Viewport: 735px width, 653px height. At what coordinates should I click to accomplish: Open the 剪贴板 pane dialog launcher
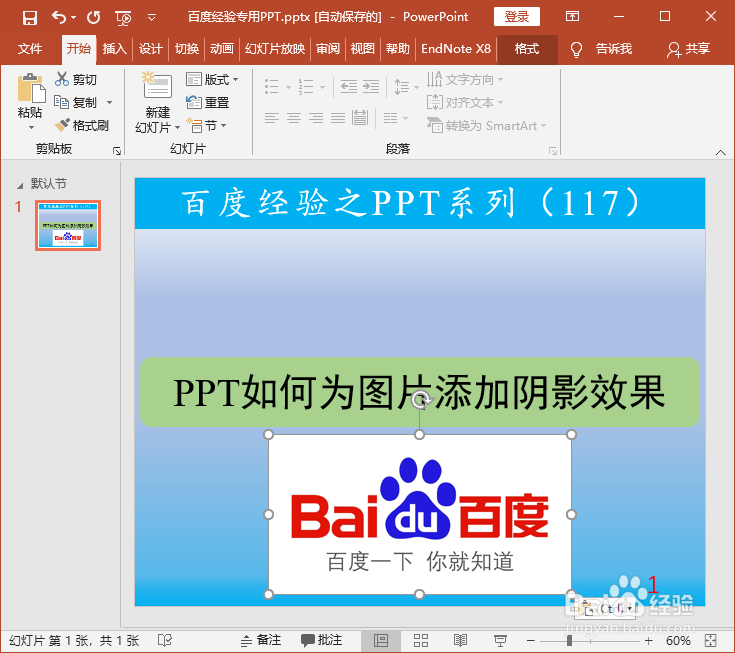coord(117,150)
